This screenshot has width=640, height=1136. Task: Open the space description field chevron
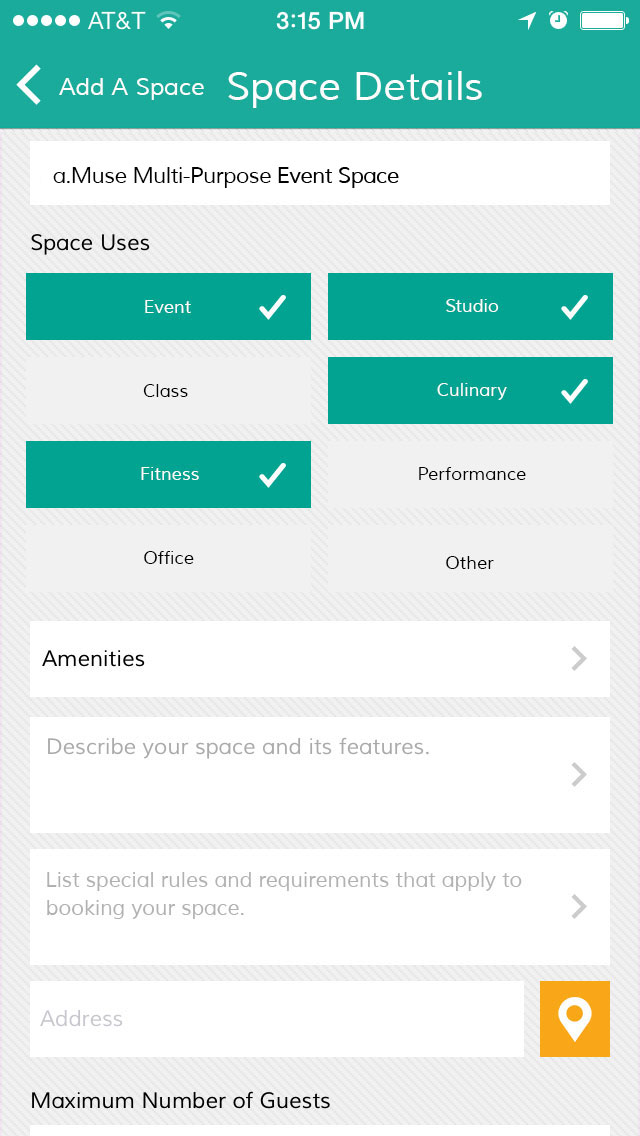578,775
